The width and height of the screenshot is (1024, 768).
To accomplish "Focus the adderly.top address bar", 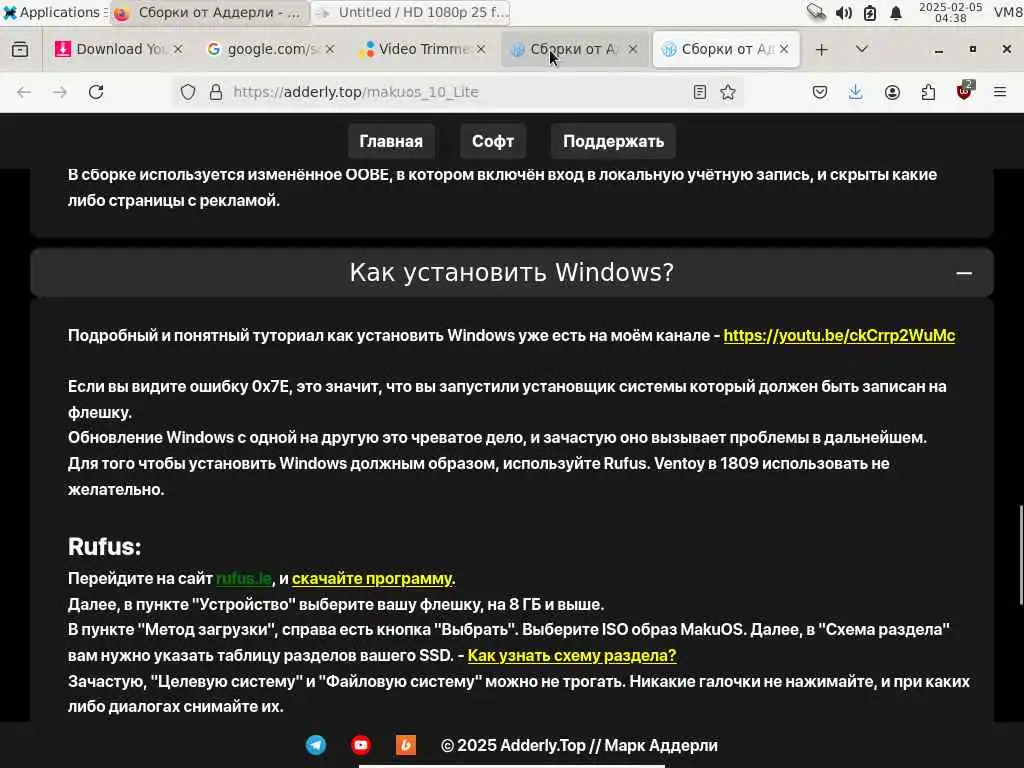I will pyautogui.click(x=457, y=92).
